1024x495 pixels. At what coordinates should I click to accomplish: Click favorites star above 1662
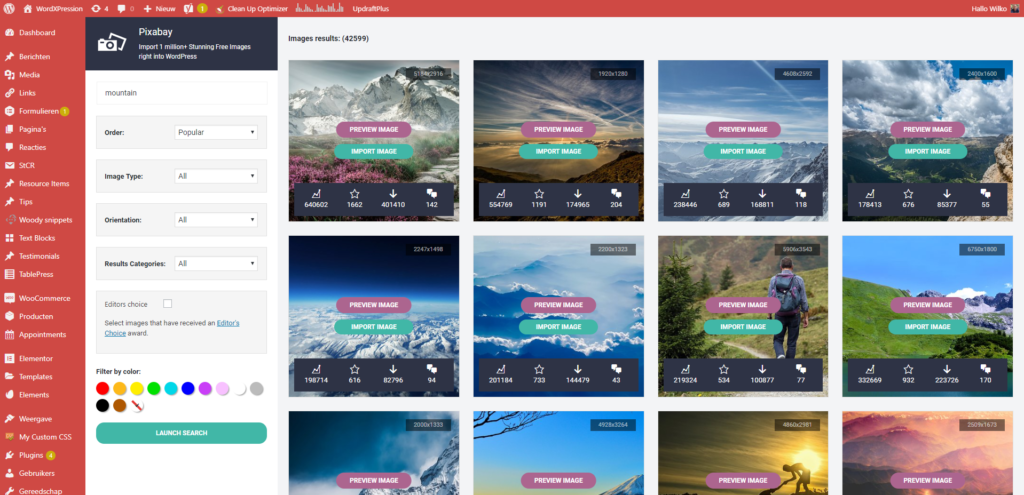click(355, 194)
